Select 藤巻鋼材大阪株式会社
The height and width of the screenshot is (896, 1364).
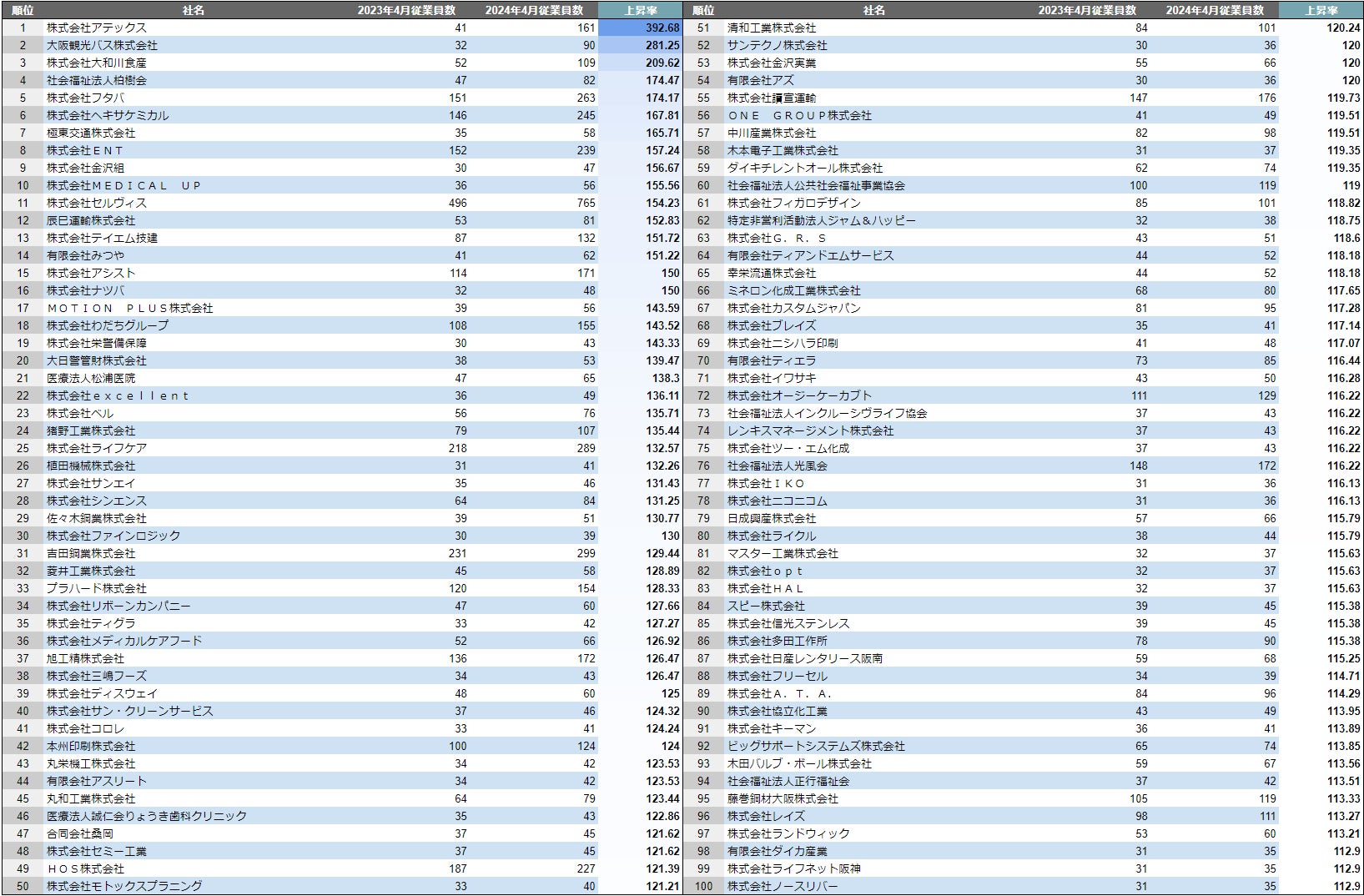point(783,798)
